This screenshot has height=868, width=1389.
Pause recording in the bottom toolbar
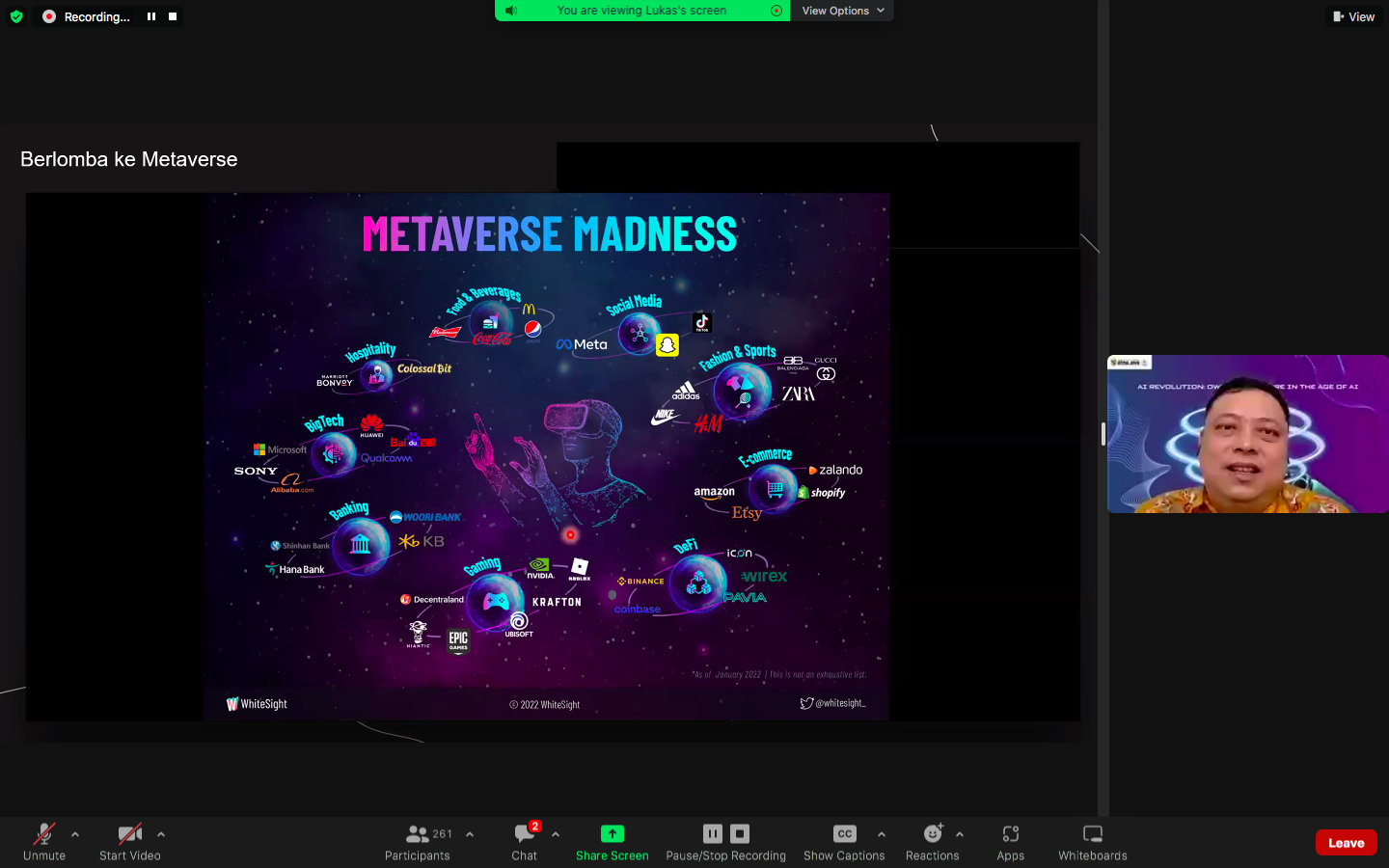coord(713,833)
